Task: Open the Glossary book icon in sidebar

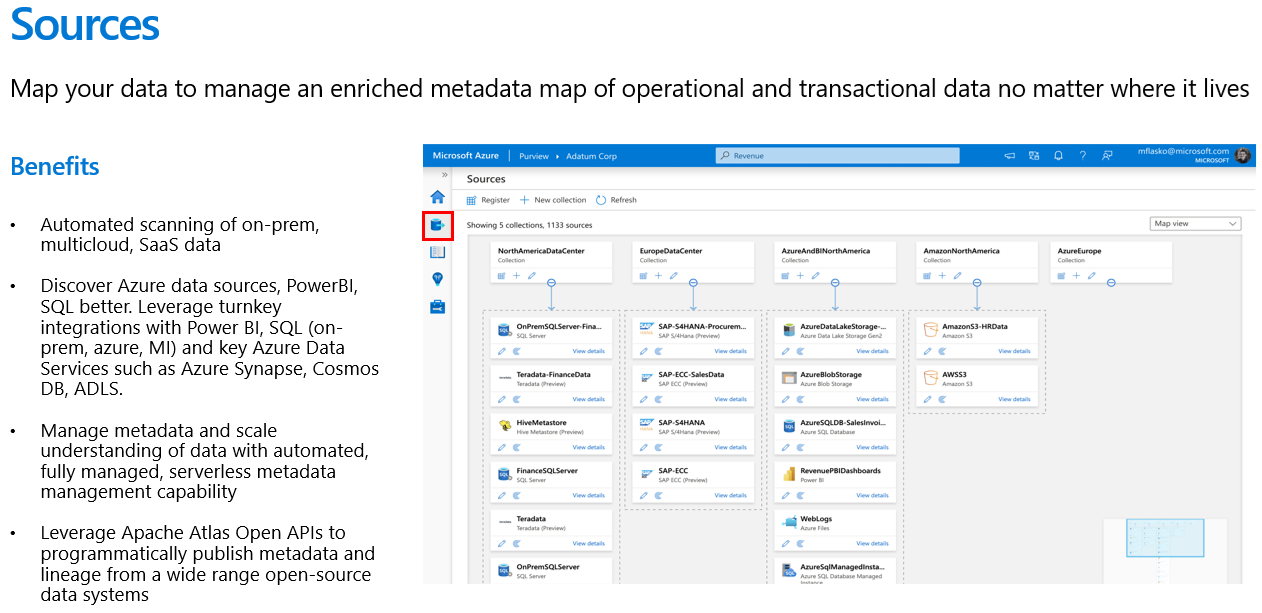Action: point(438,251)
